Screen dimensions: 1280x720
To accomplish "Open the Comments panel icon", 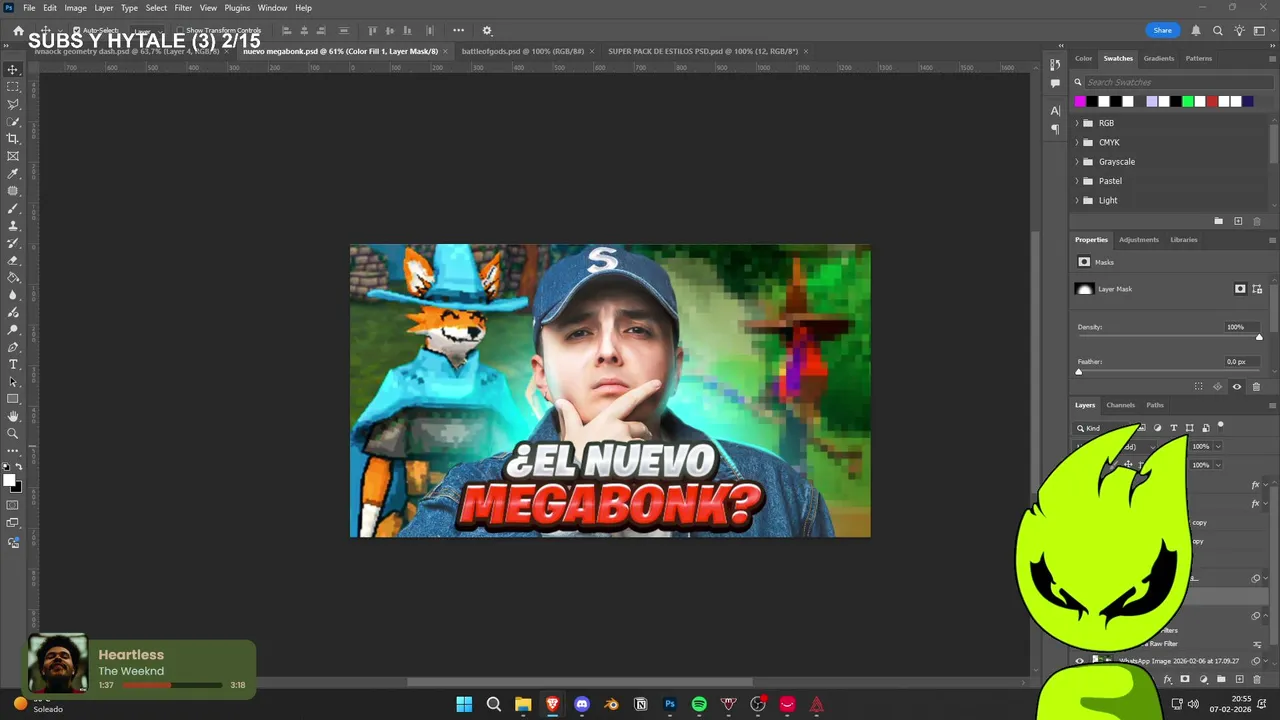I will click(x=1055, y=83).
